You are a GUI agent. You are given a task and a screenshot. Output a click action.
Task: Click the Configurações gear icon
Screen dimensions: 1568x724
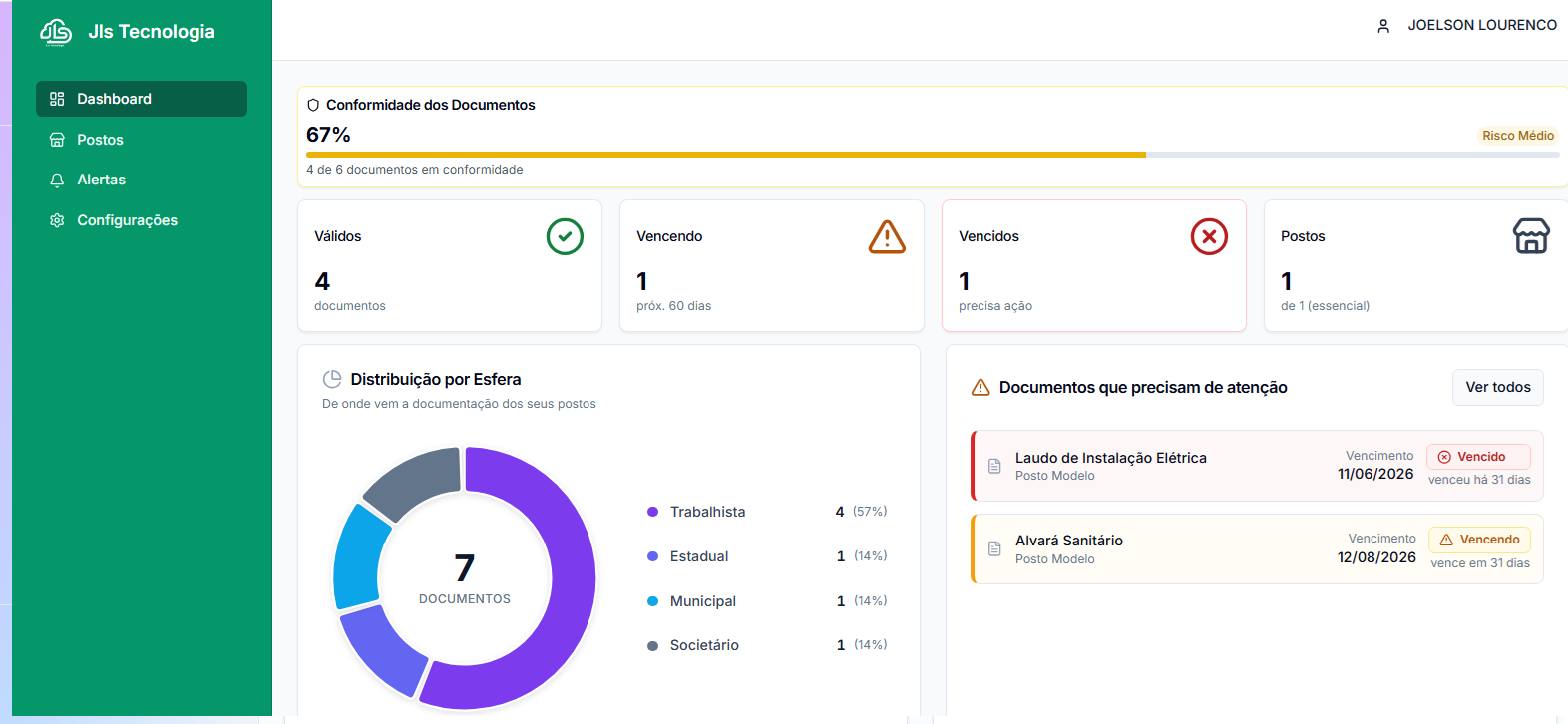point(57,220)
